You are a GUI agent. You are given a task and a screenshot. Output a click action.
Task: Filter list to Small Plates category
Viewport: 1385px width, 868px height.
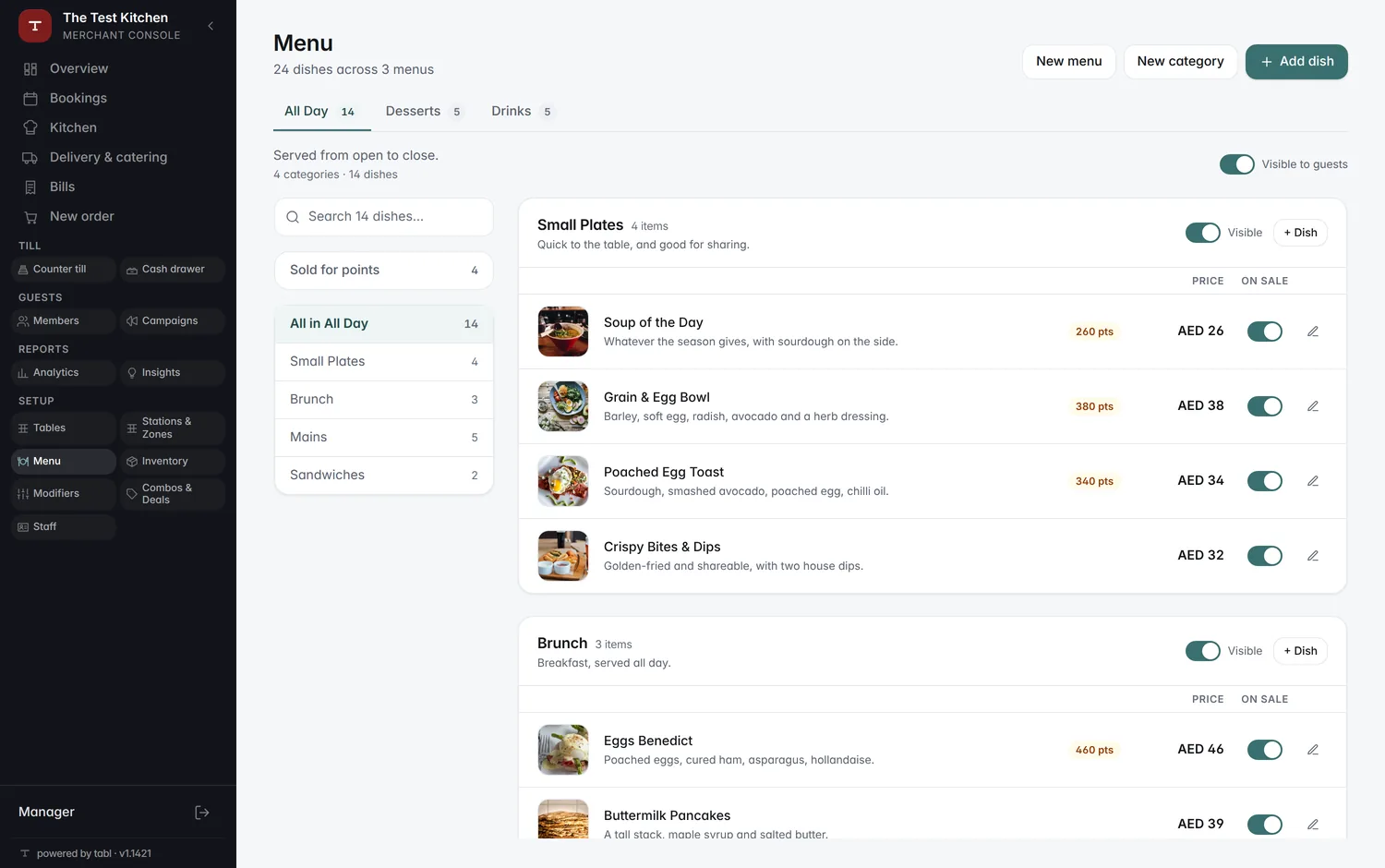(x=384, y=362)
